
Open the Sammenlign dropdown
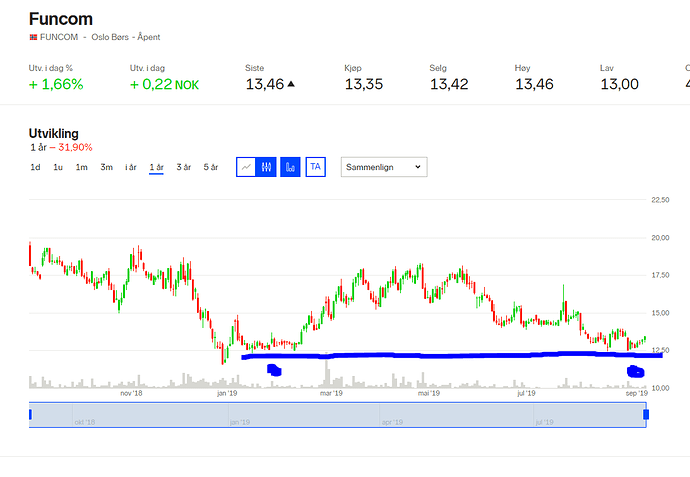tap(384, 167)
